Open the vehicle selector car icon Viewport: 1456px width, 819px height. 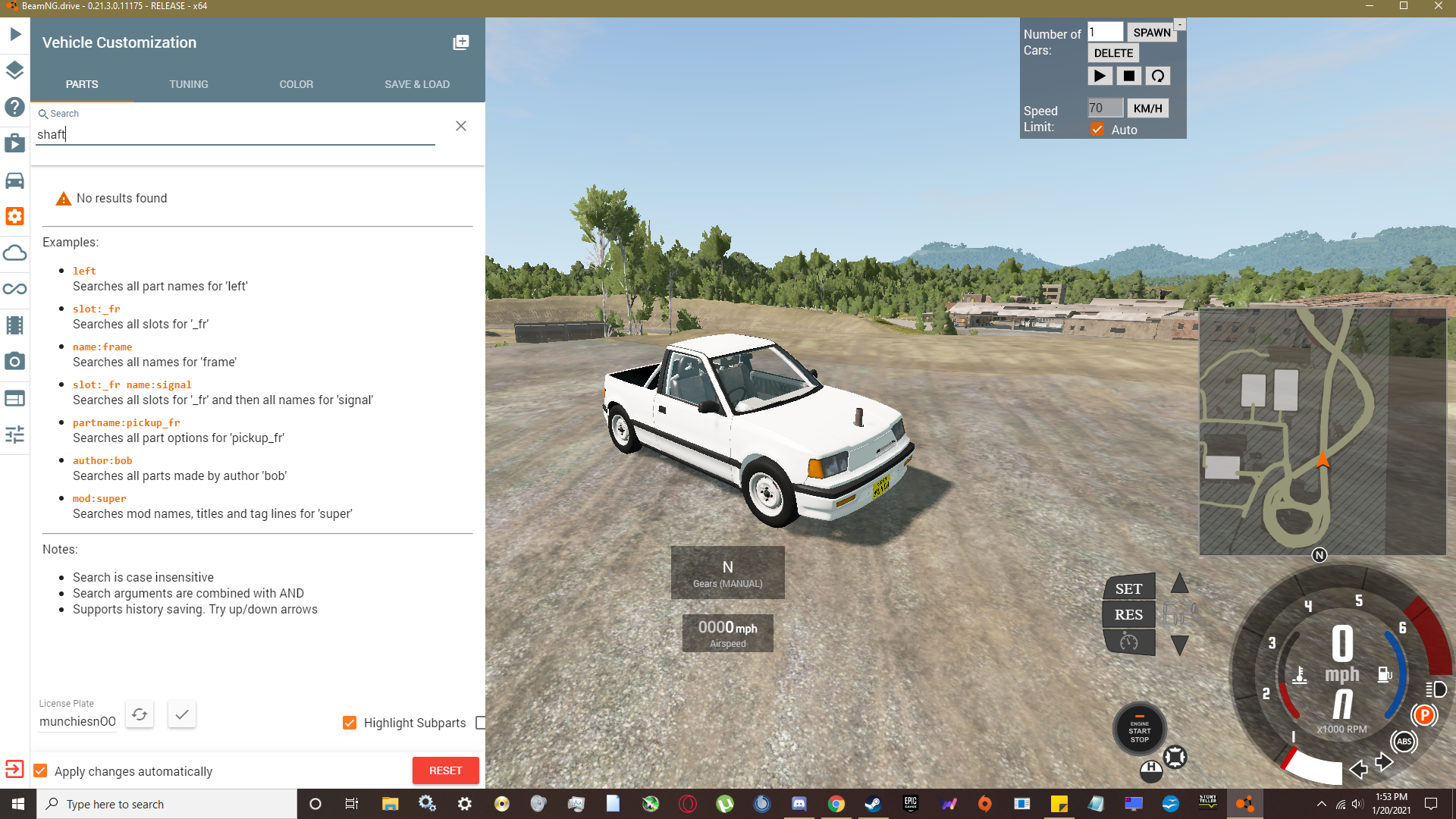tap(15, 180)
